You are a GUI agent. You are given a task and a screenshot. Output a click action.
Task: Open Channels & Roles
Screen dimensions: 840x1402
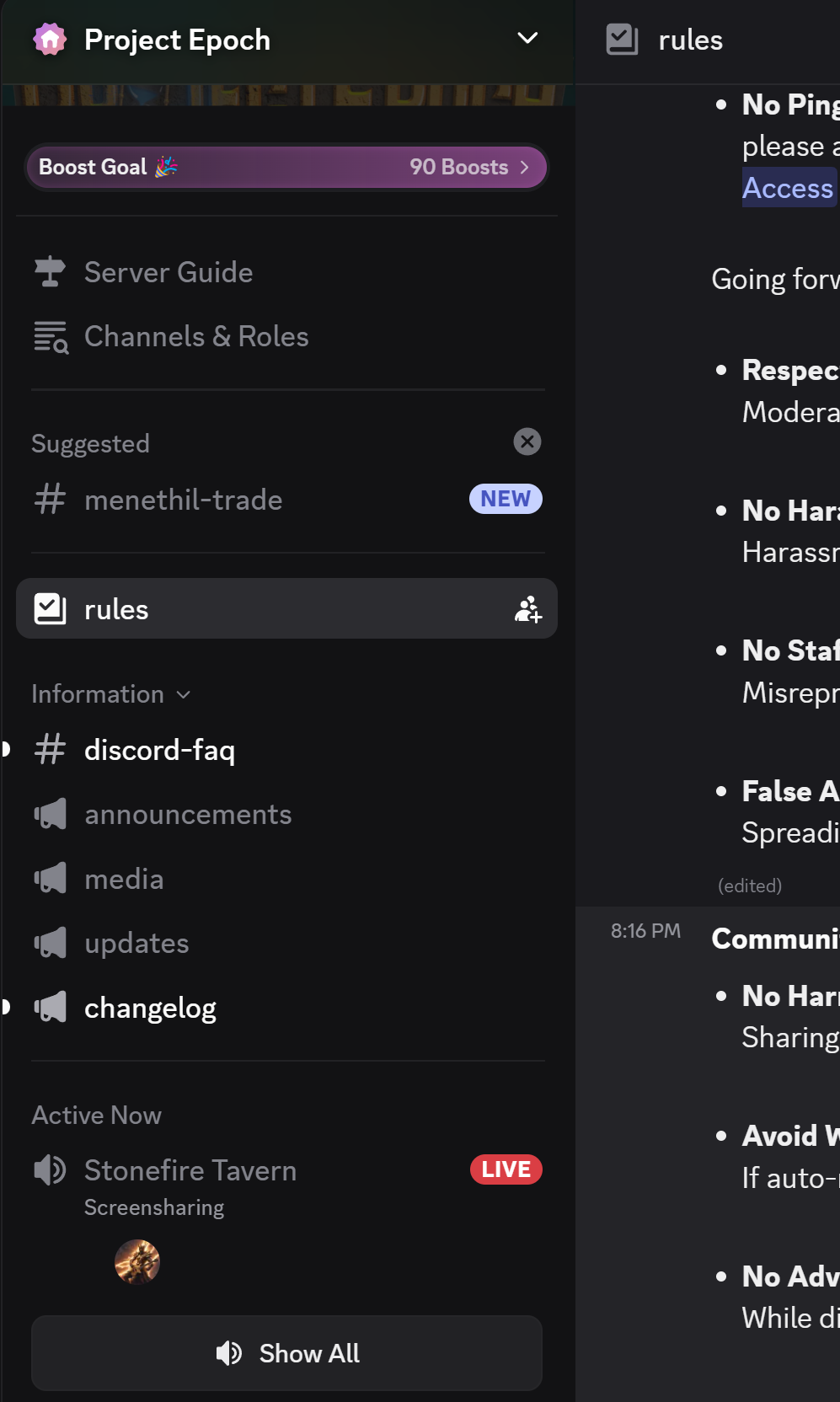click(x=195, y=336)
